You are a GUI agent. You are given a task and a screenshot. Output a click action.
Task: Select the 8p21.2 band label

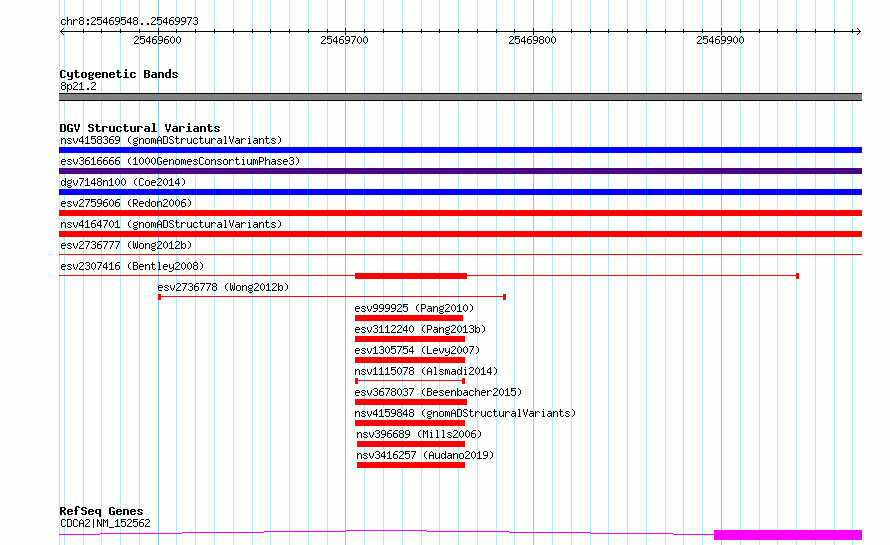coord(78,86)
